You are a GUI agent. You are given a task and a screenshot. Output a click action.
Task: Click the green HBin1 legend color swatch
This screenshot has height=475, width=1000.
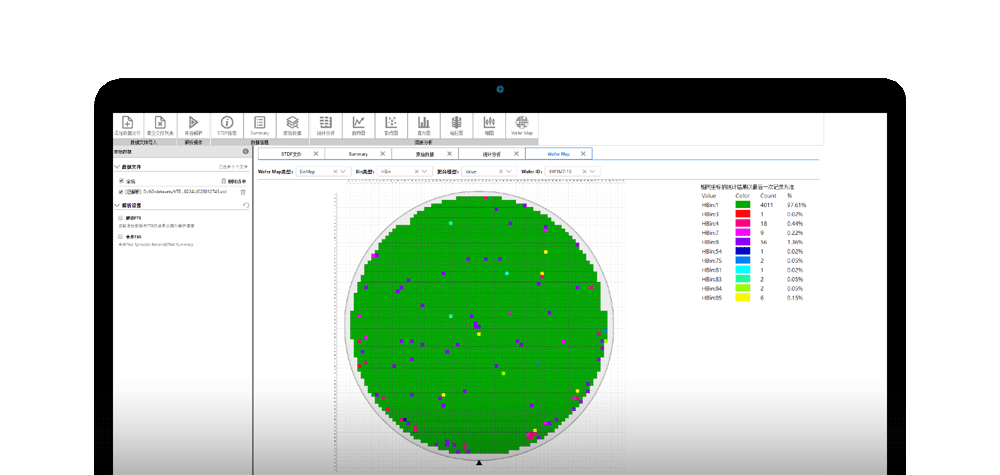(742, 205)
